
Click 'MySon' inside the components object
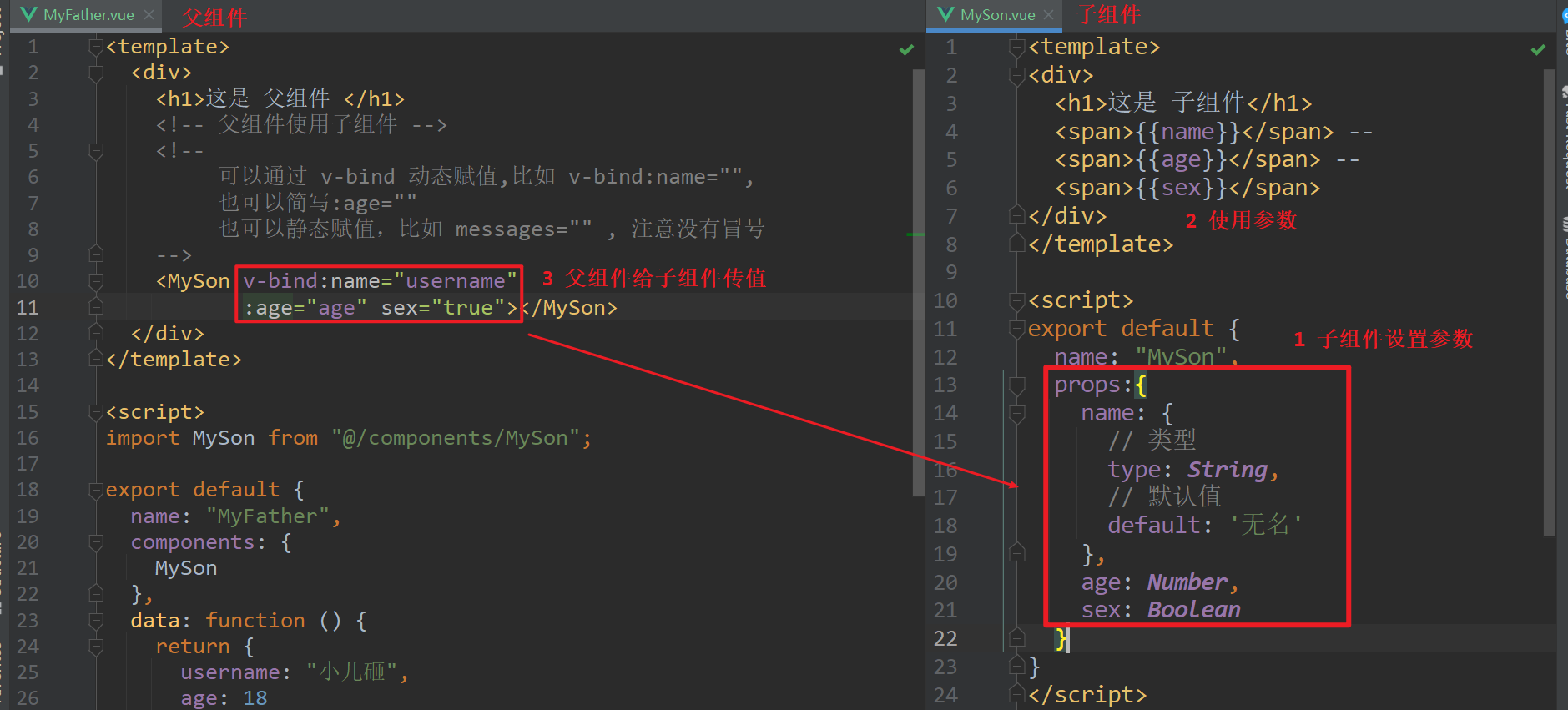pos(186,568)
